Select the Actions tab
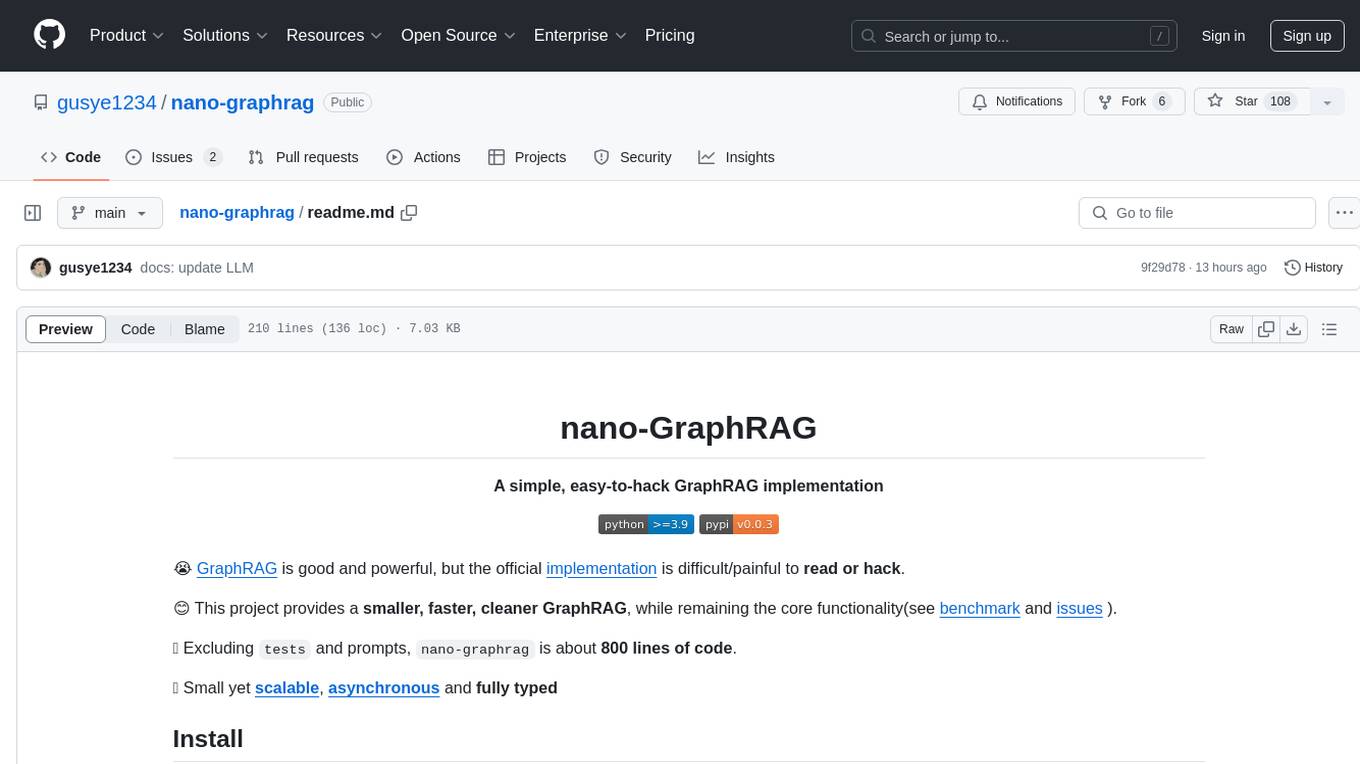This screenshot has height=764, width=1360. pos(423,157)
